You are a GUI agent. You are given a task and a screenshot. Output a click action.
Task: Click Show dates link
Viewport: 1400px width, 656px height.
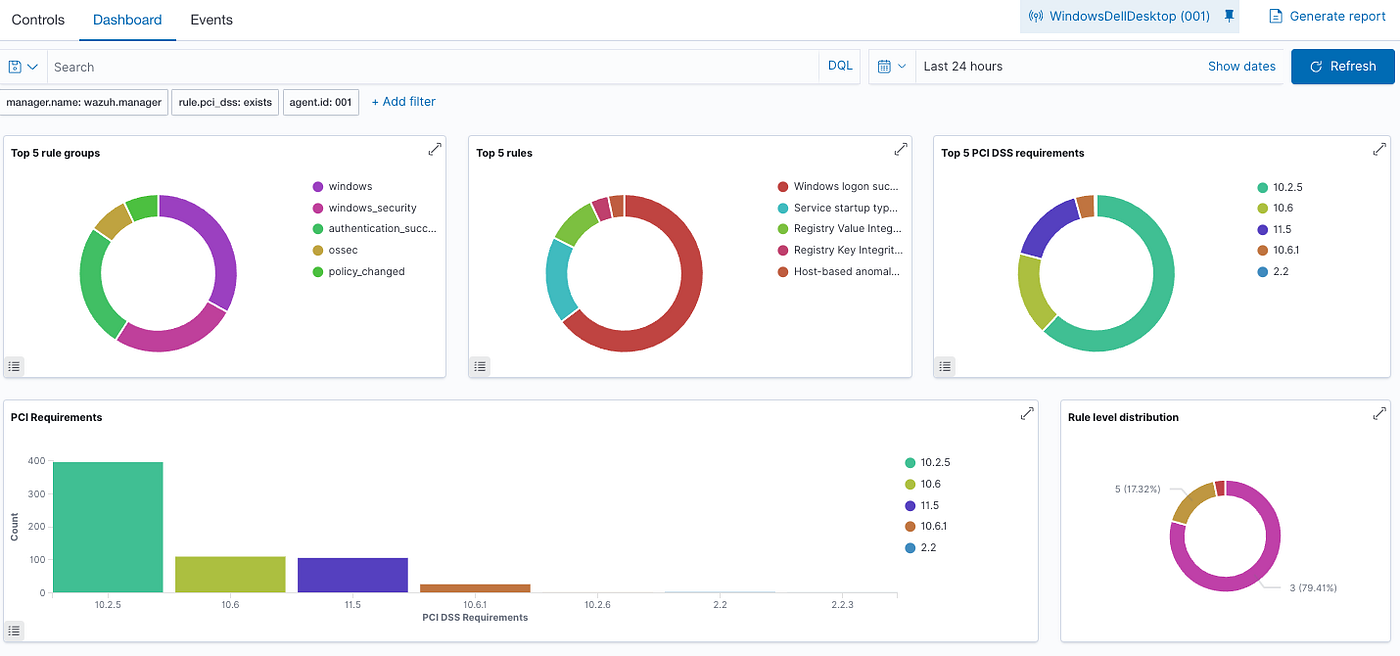[x=1241, y=66]
